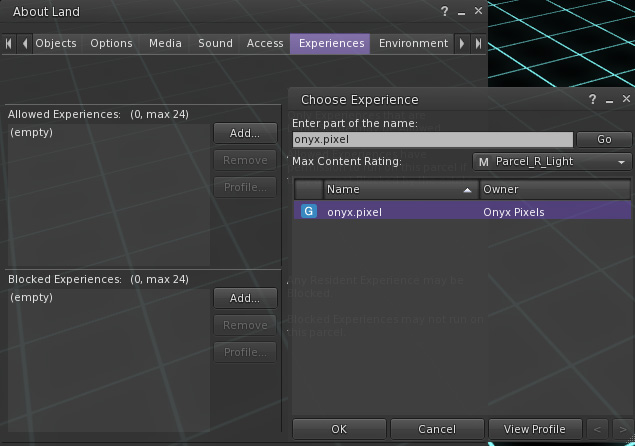Open the Sound tab
The height and width of the screenshot is (446, 635).
[x=215, y=43]
